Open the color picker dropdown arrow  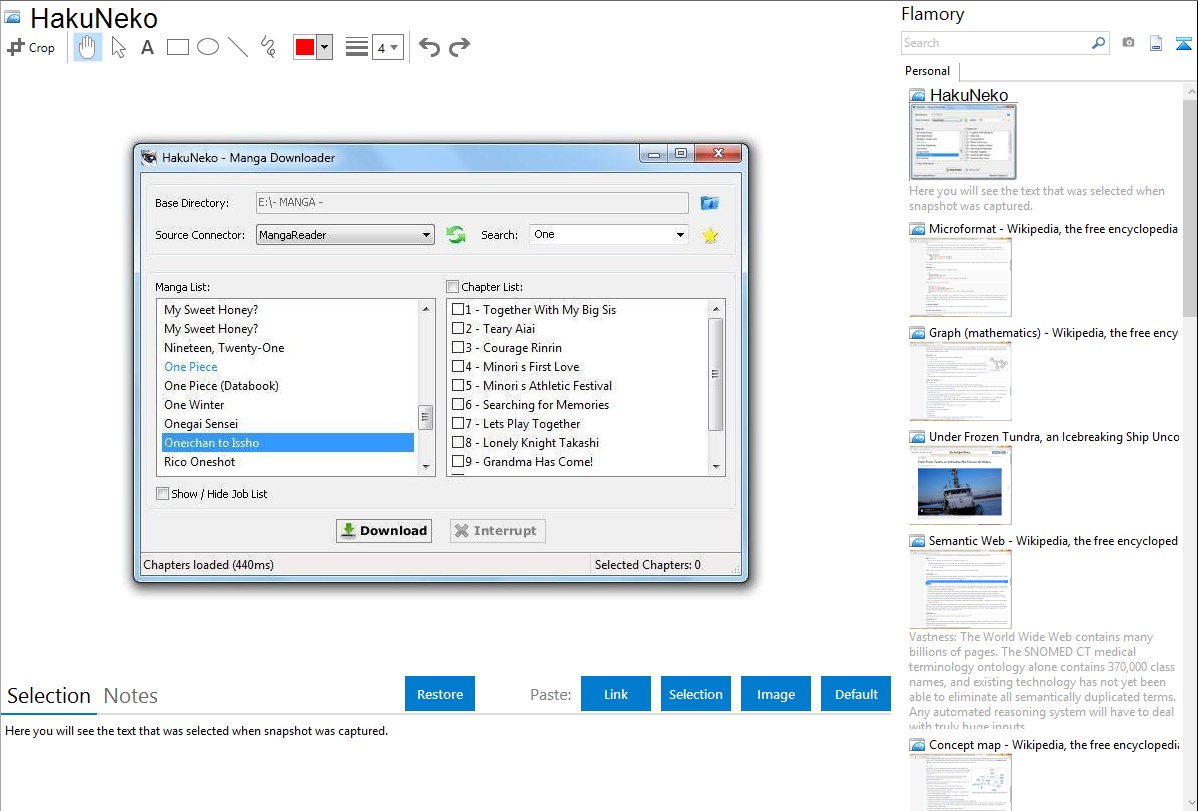[325, 47]
